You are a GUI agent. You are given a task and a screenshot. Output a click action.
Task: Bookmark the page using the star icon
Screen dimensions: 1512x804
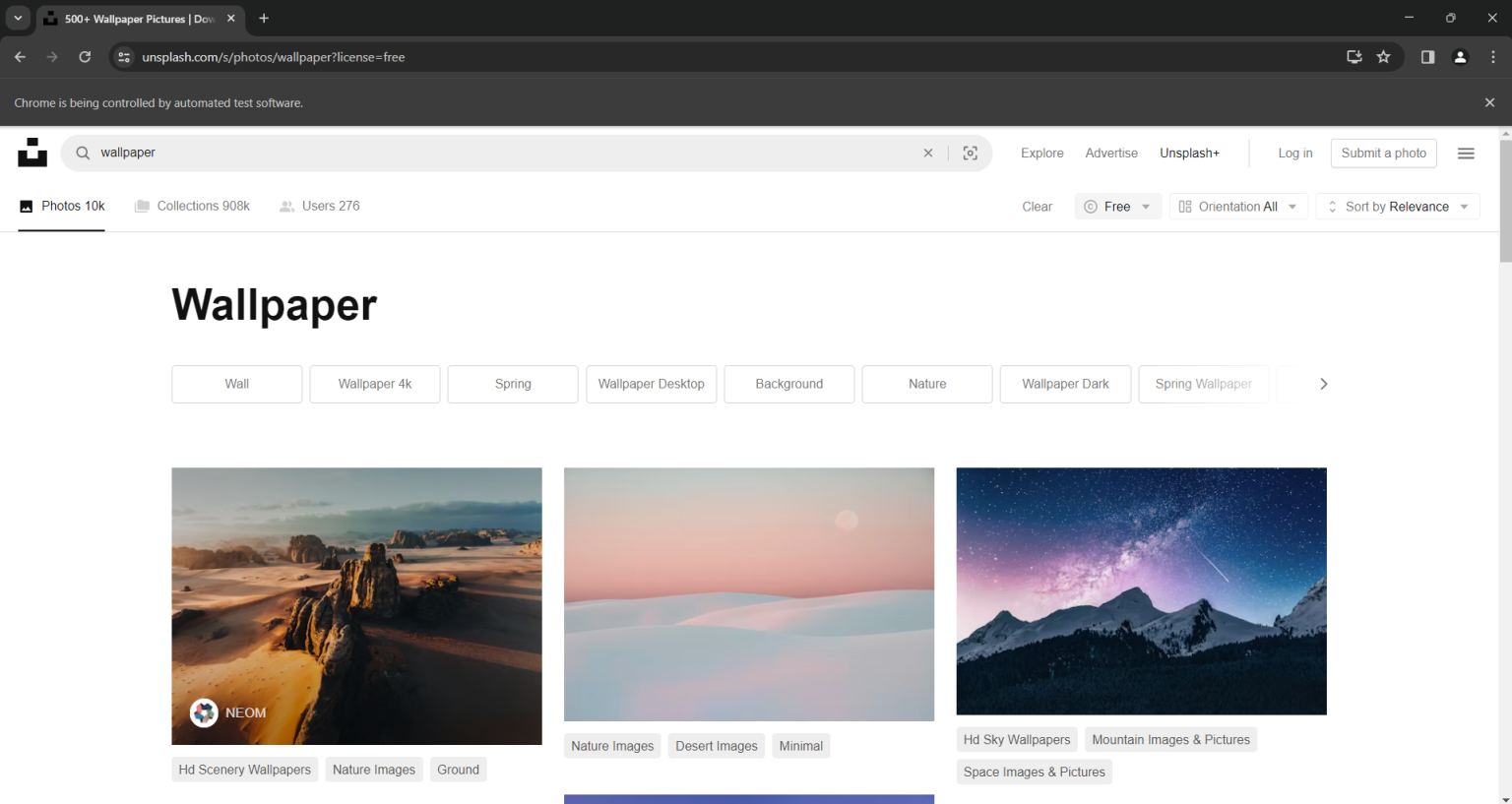coord(1384,57)
